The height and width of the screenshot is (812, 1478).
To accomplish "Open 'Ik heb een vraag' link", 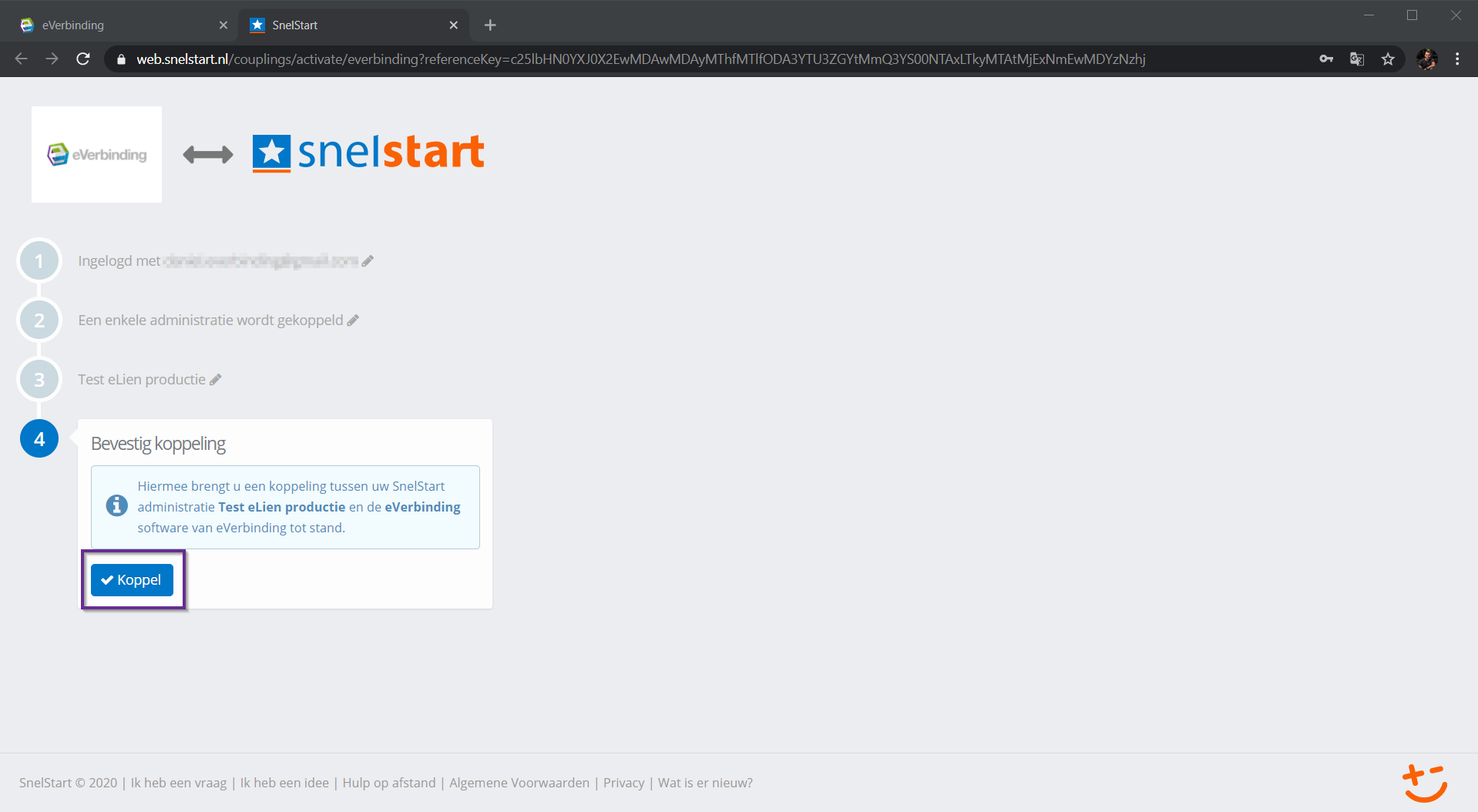I will (179, 783).
